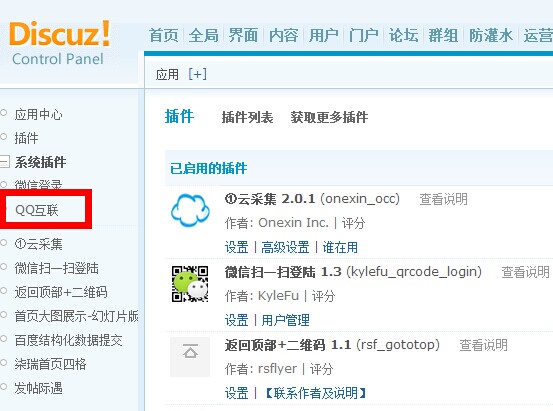Click the WeChat QR code plugin icon

pyautogui.click(x=190, y=284)
